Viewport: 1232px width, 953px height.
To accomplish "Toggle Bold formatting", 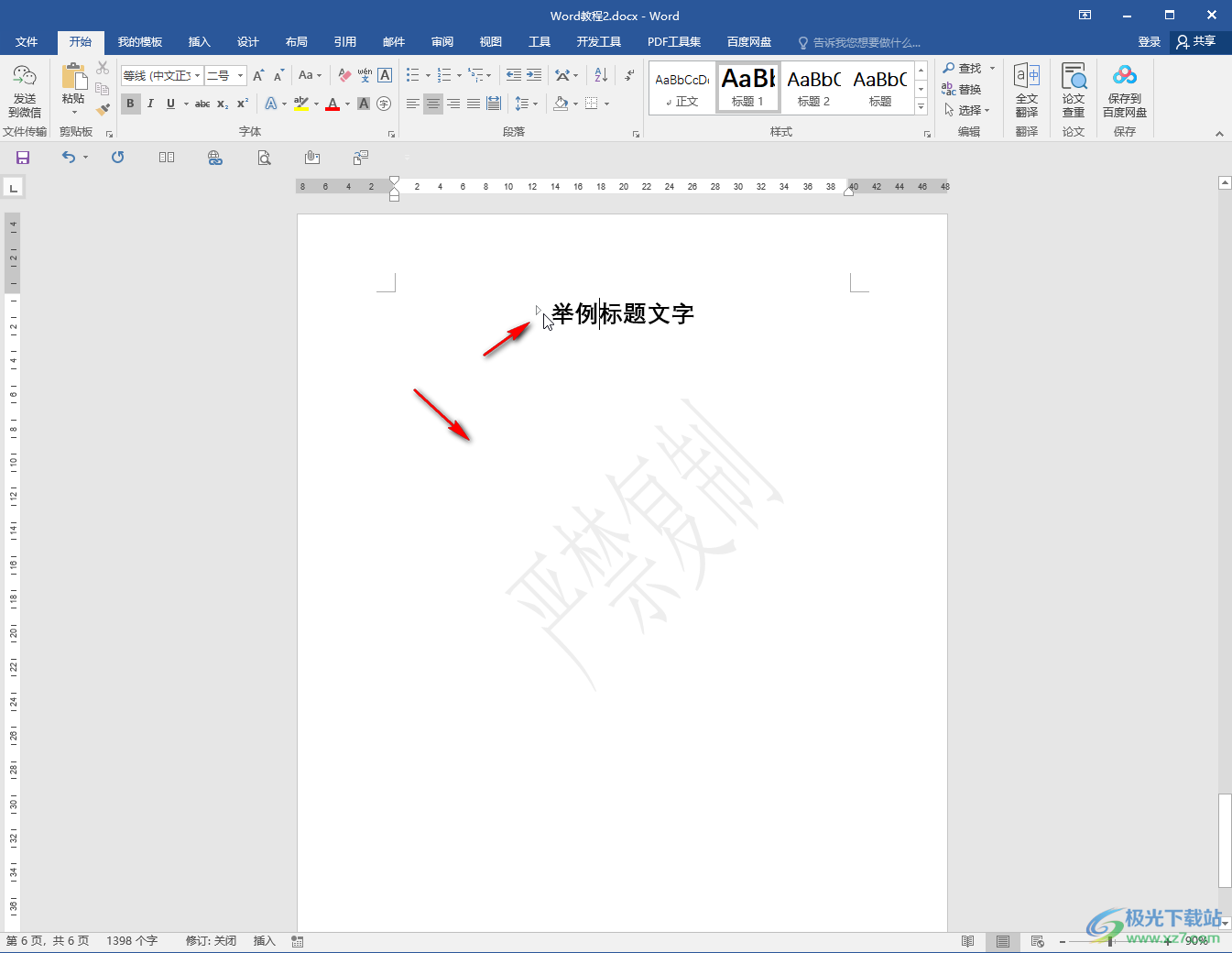I will click(x=130, y=104).
